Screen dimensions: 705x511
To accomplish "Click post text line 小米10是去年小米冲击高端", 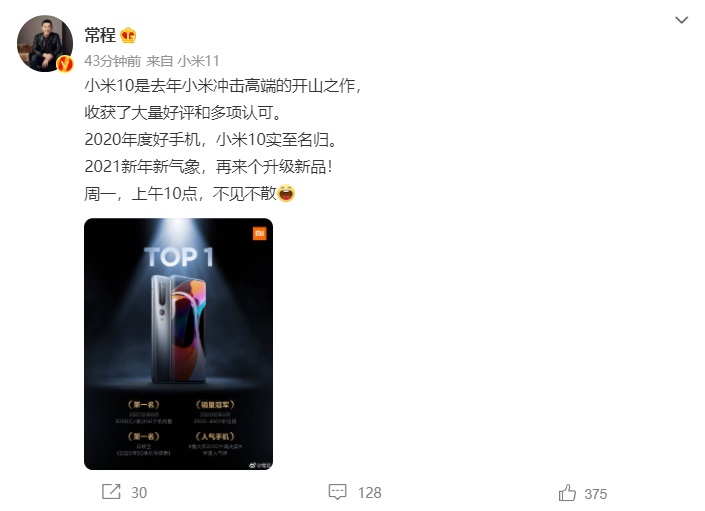I will [223, 85].
